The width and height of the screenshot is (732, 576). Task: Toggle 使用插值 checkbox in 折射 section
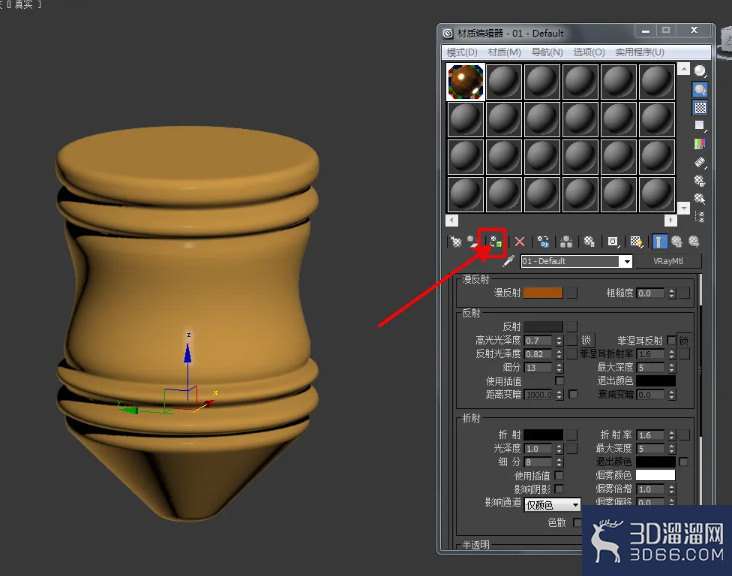pyautogui.click(x=558, y=475)
